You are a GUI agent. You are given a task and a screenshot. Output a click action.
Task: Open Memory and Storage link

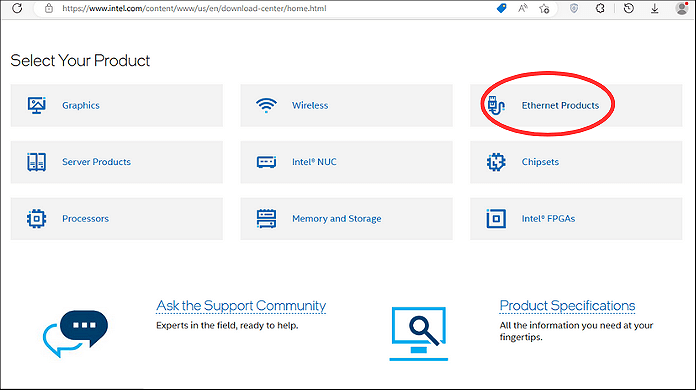(336, 219)
